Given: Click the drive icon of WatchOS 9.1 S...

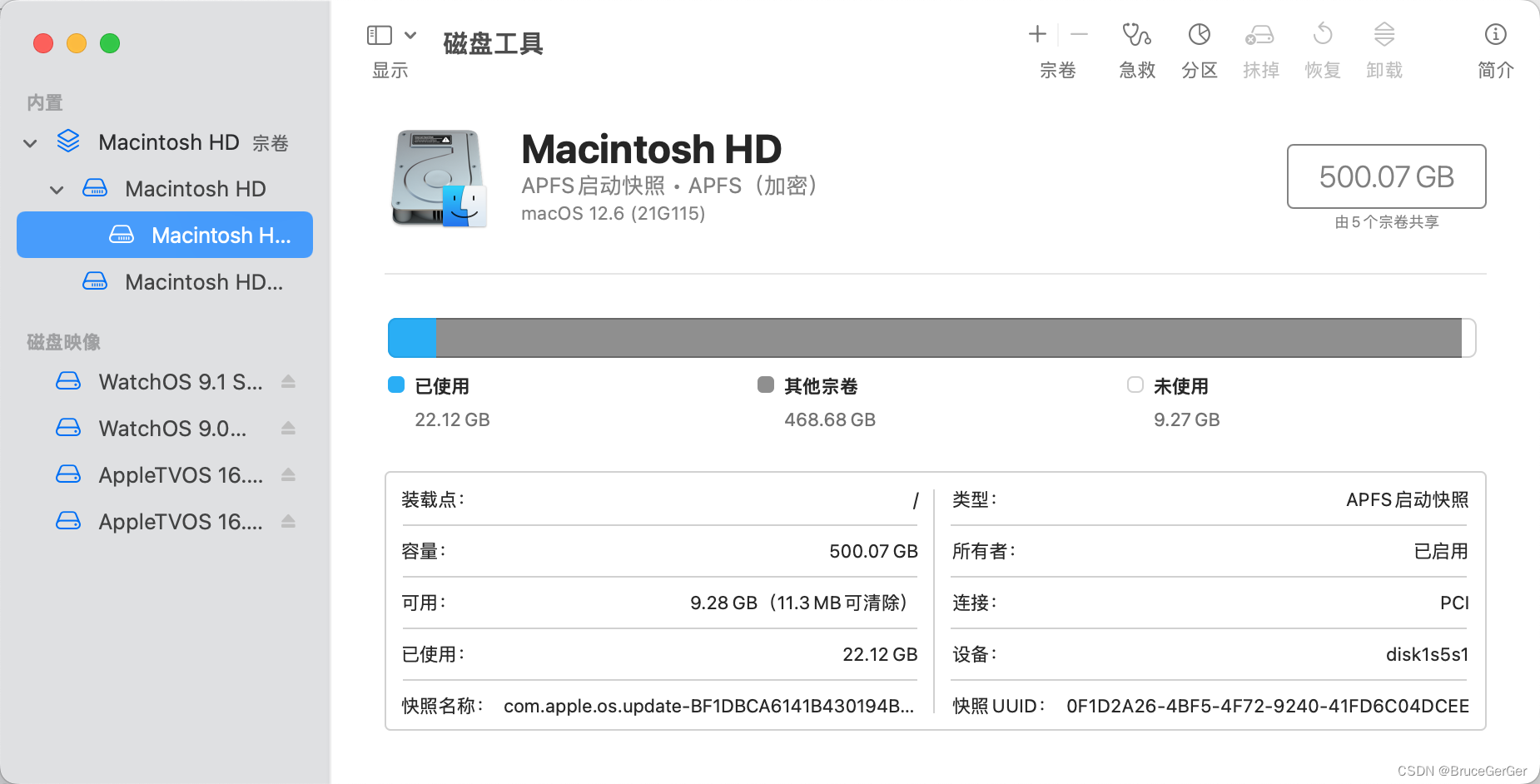Looking at the screenshot, I should (x=68, y=381).
